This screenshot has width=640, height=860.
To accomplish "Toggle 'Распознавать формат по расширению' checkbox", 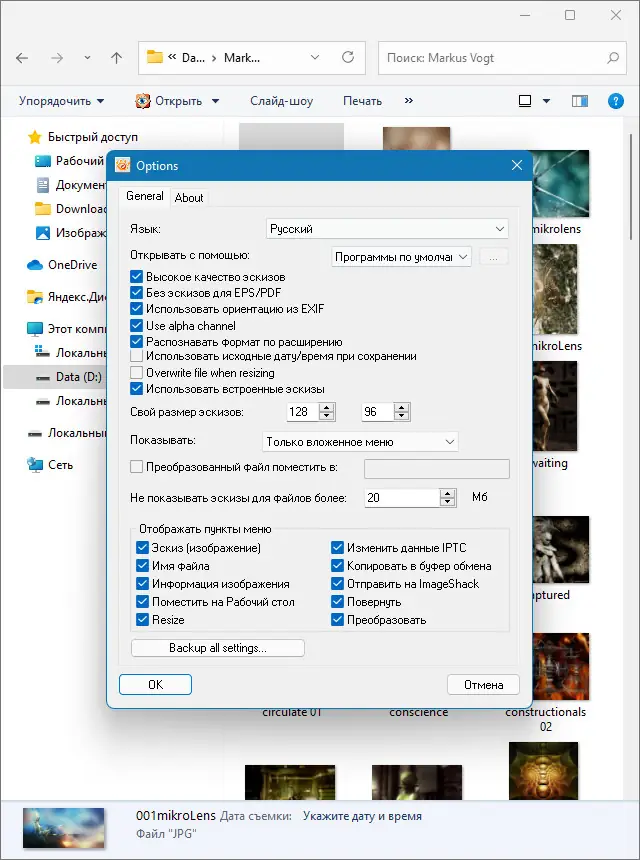I will [x=137, y=342].
